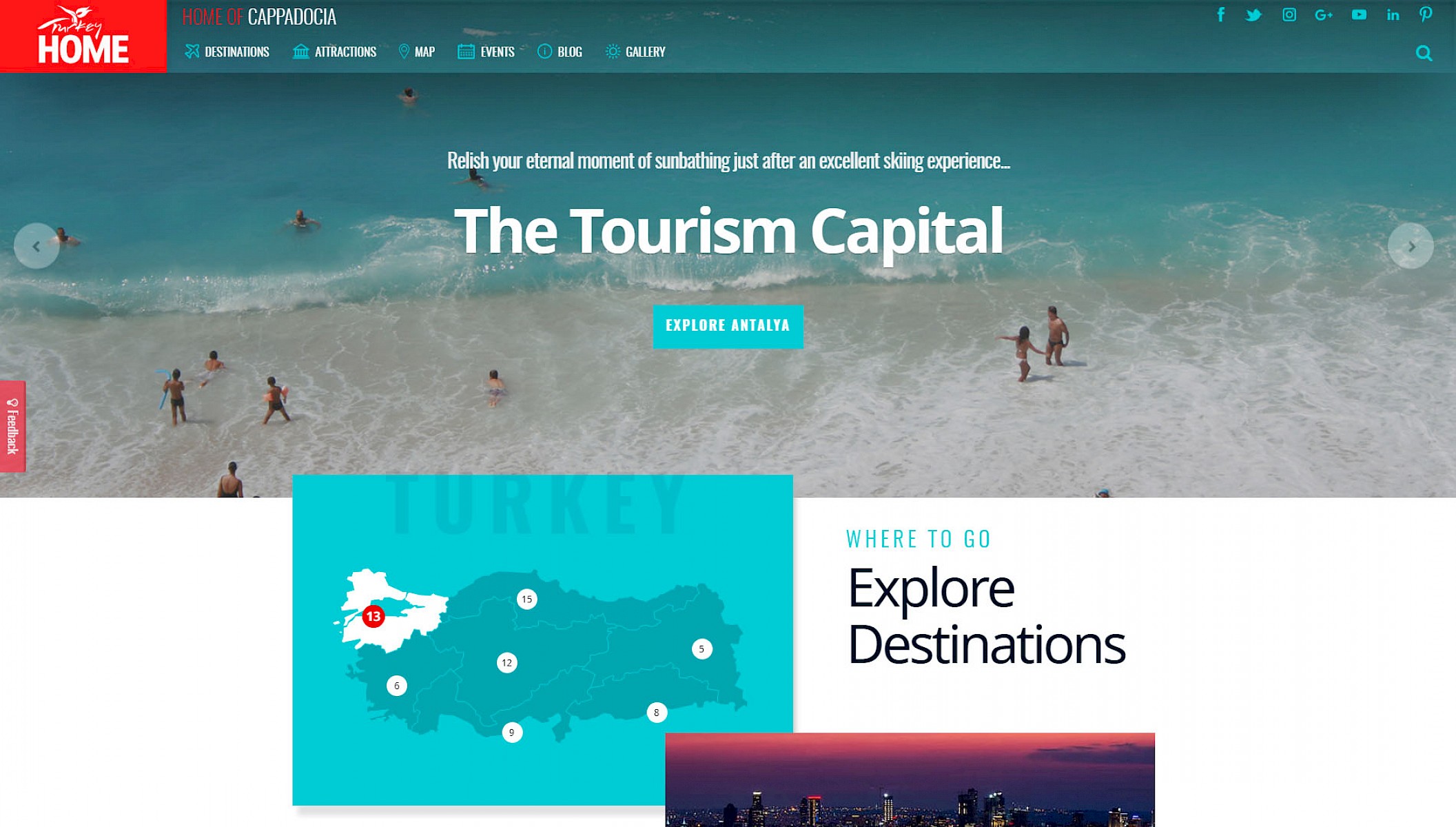Open the Gallery menu item

click(635, 52)
